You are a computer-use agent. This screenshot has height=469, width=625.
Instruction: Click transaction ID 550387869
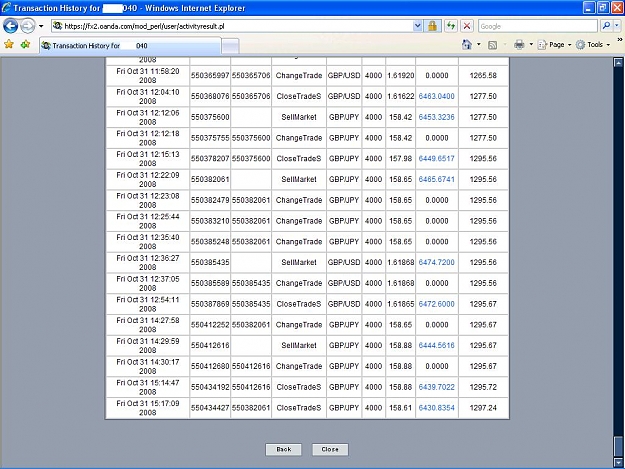click(x=210, y=304)
